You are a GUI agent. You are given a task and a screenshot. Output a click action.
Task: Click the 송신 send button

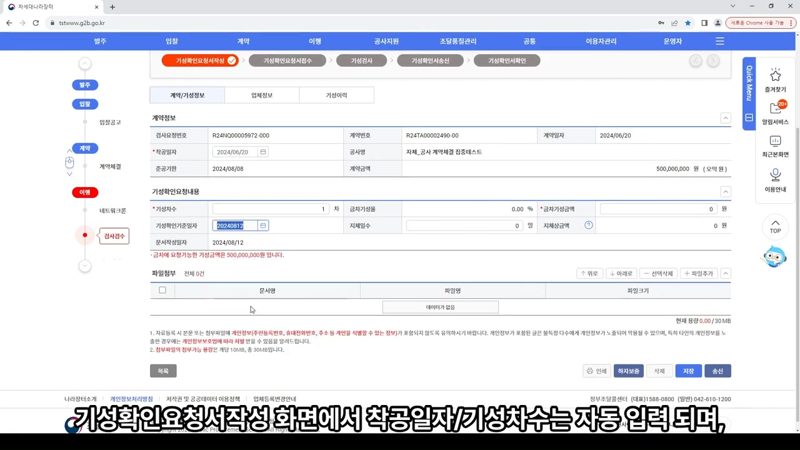click(x=717, y=371)
